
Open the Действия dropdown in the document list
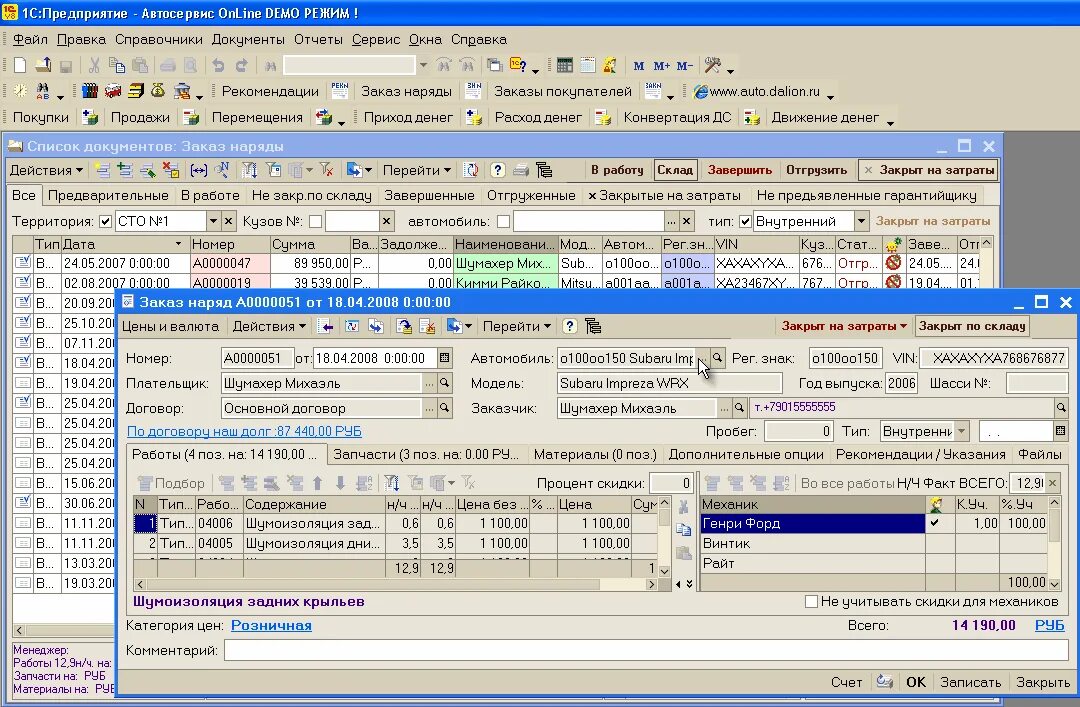[x=46, y=170]
